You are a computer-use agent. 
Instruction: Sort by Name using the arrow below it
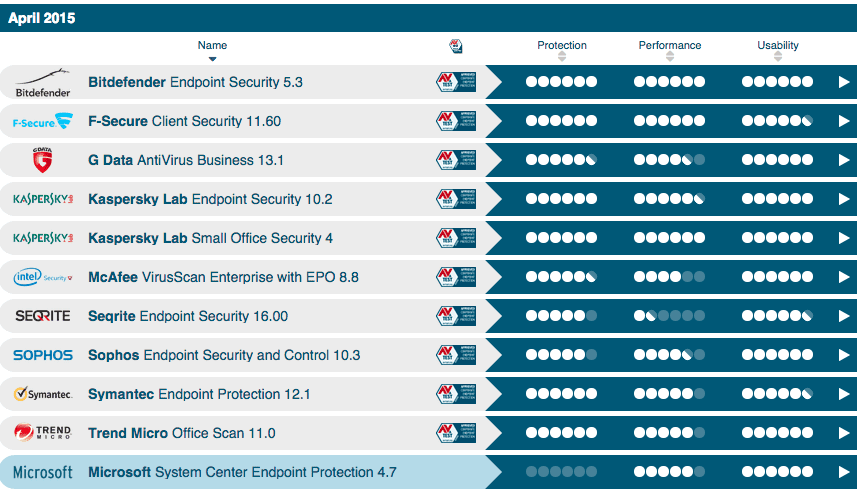[x=212, y=59]
